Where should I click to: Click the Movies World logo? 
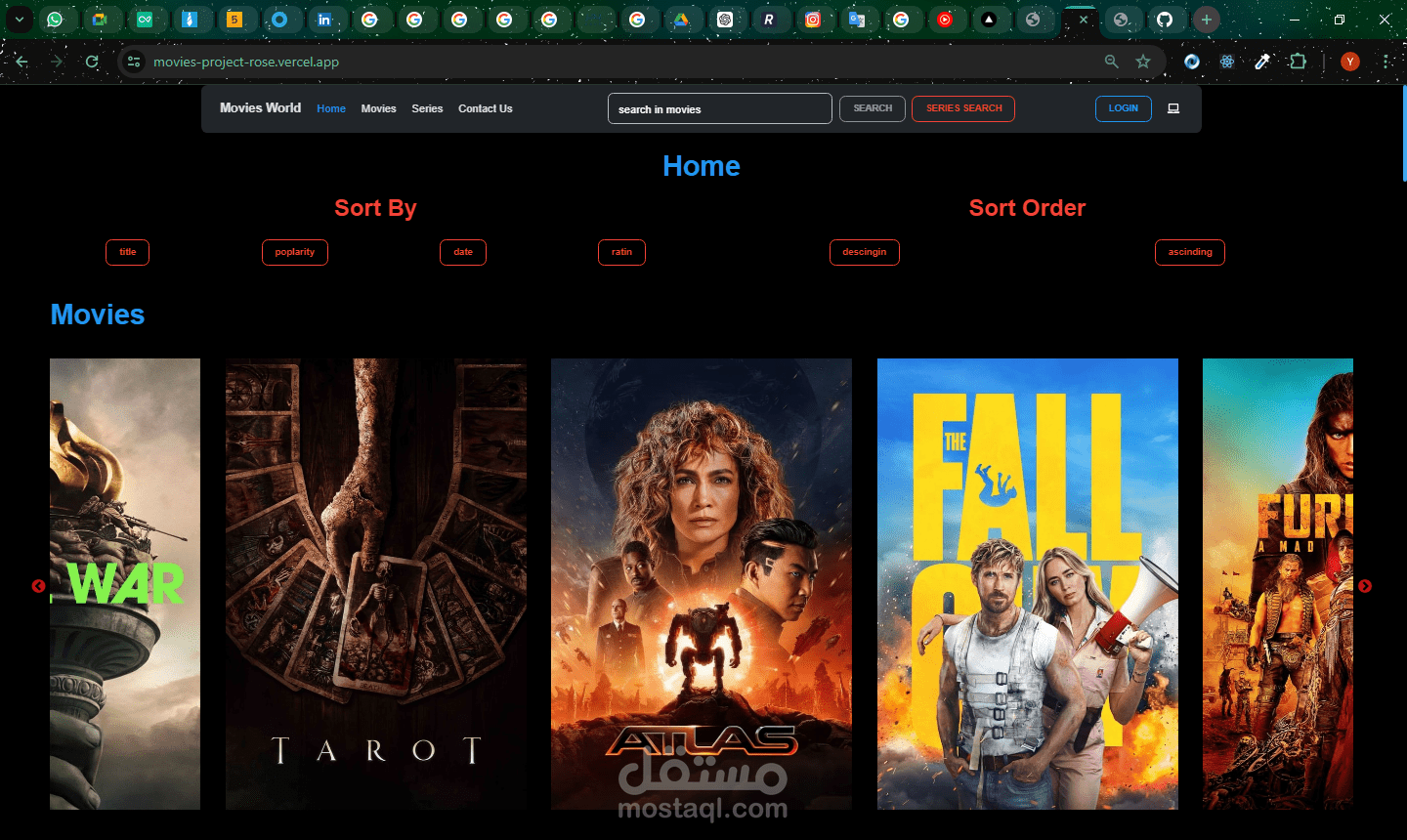coord(260,108)
